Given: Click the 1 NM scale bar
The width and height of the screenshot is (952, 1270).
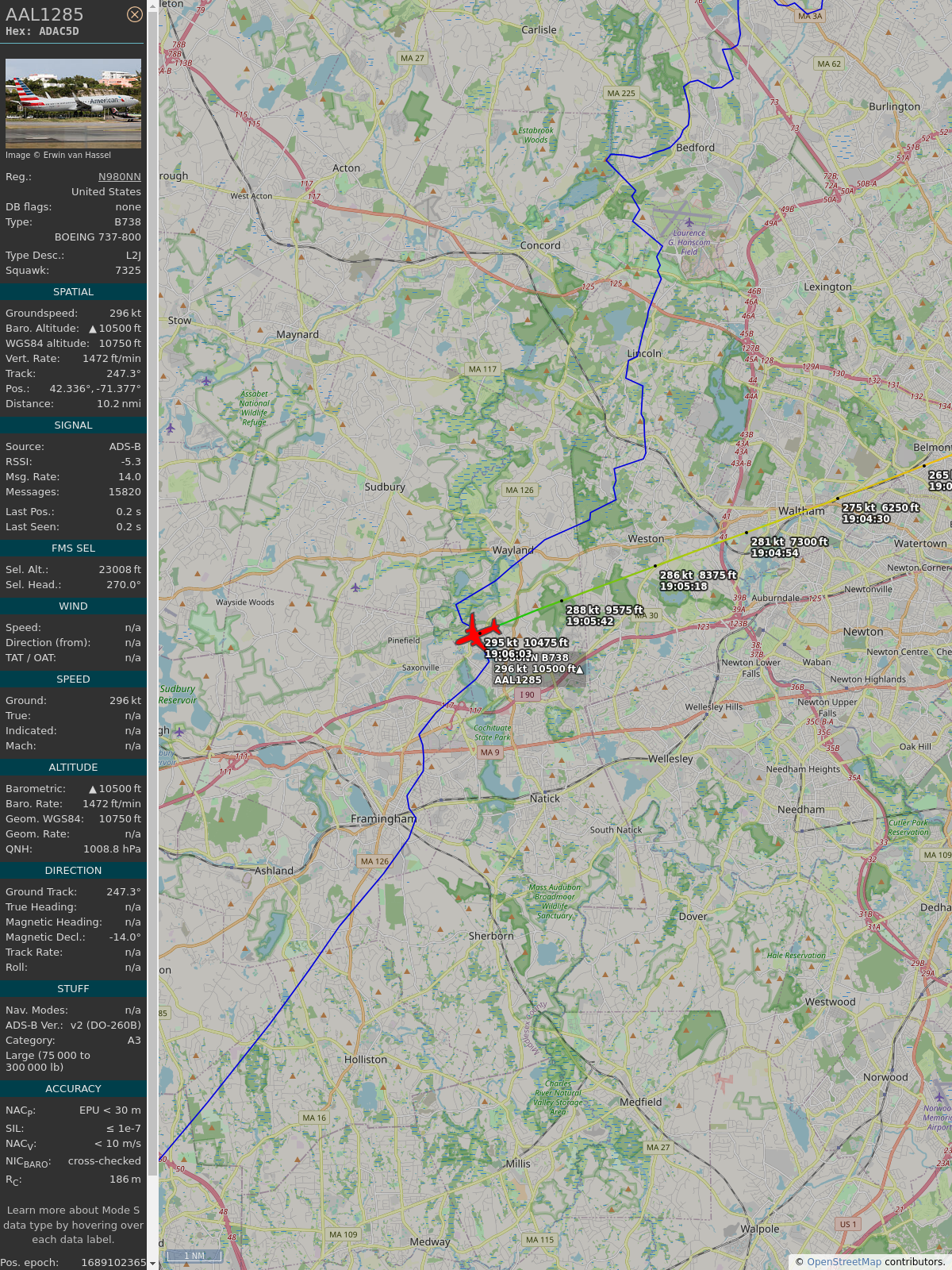Looking at the screenshot, I should point(194,1256).
